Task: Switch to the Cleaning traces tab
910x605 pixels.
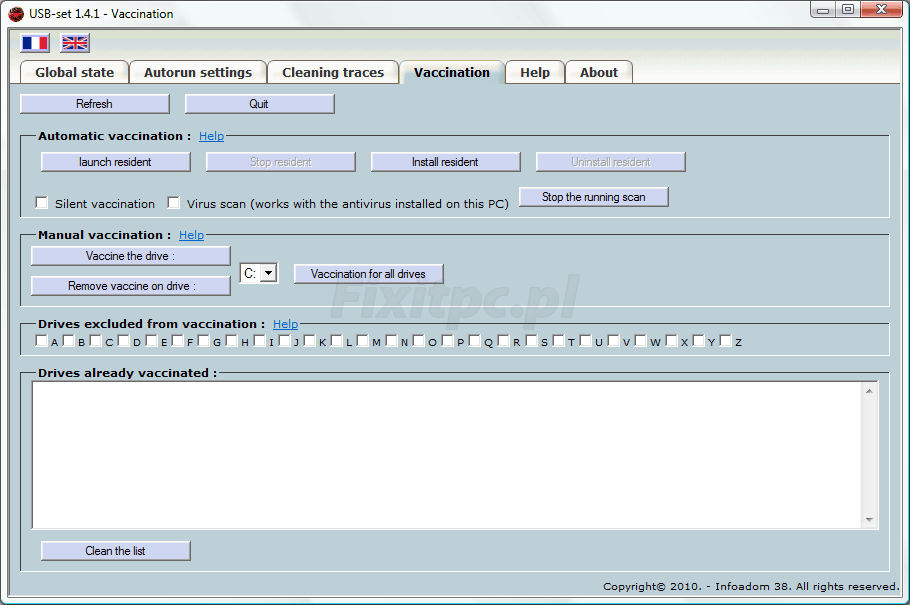Action: [x=333, y=73]
